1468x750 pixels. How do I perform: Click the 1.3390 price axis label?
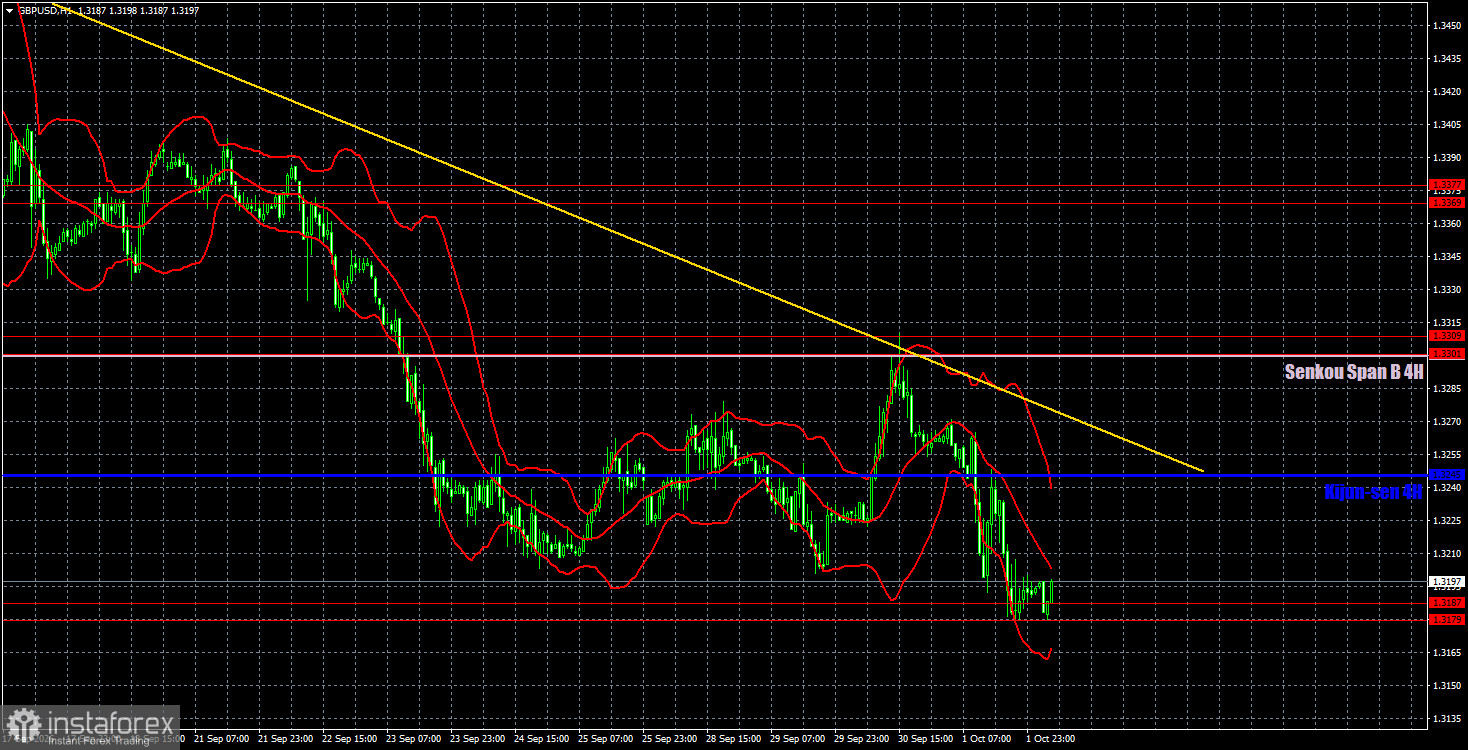[x=1446, y=158]
